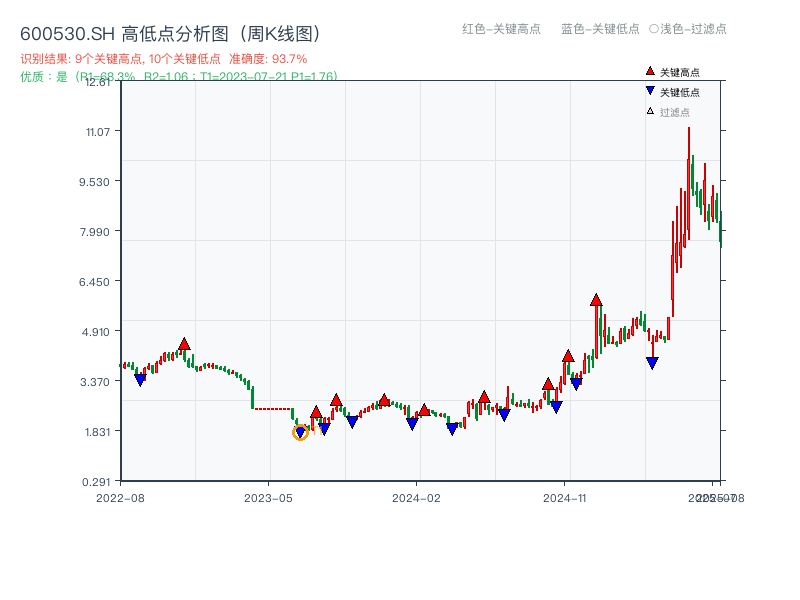This screenshot has height=600, width=800.
Task: Select the red key high marker in late 2022
Action: tap(184, 344)
